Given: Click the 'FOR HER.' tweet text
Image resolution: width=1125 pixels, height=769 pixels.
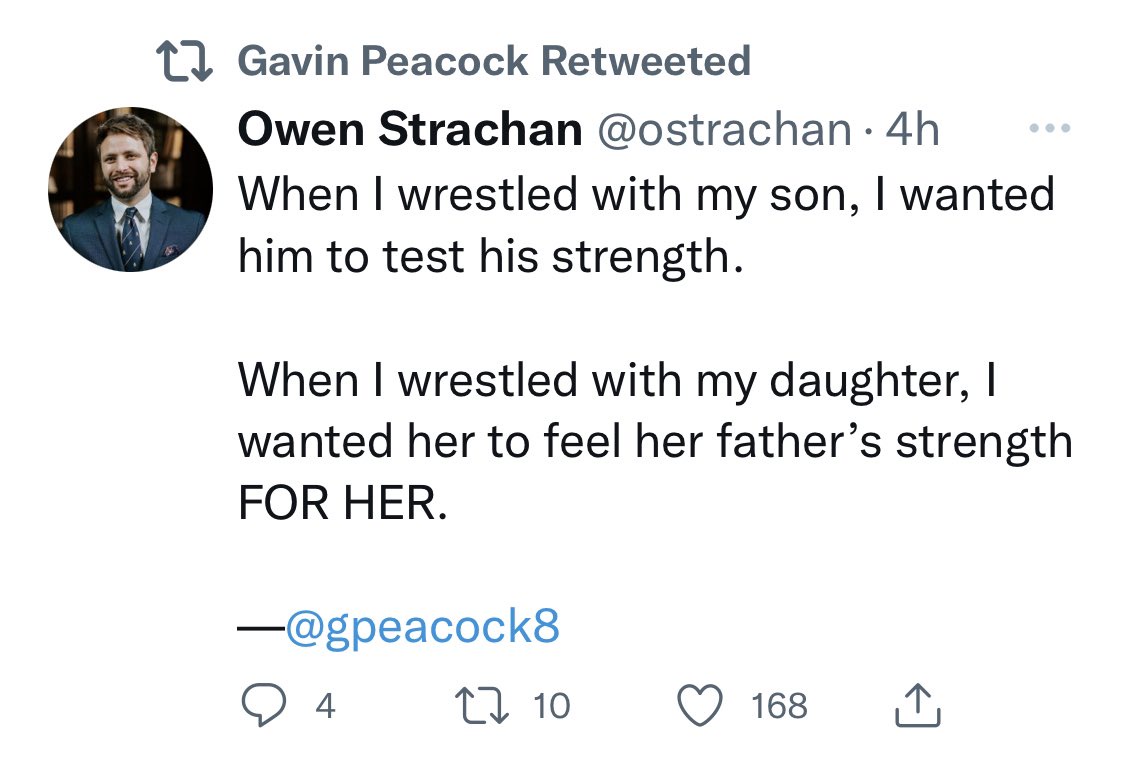Looking at the screenshot, I should point(343,503).
